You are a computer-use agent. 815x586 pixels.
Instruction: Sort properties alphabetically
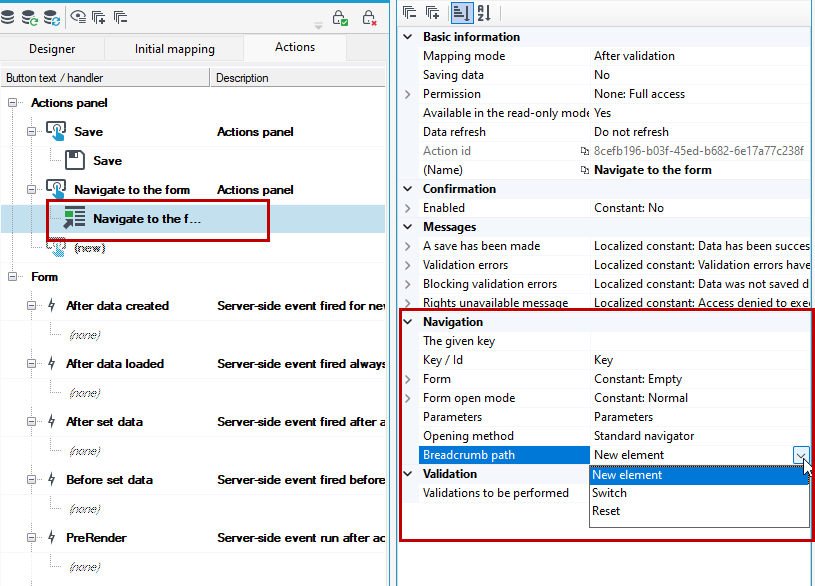point(484,12)
